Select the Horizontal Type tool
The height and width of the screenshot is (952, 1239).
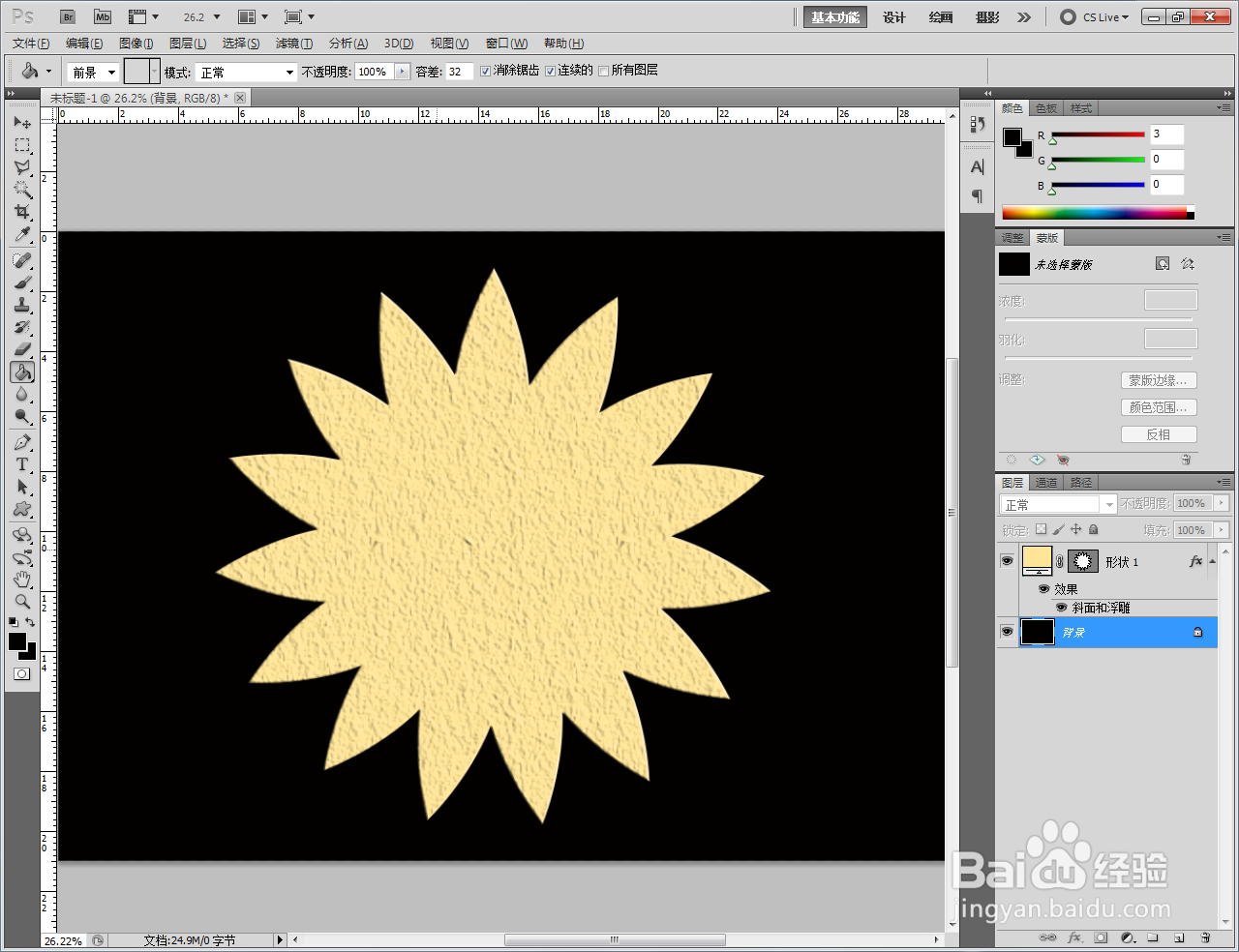coord(22,465)
